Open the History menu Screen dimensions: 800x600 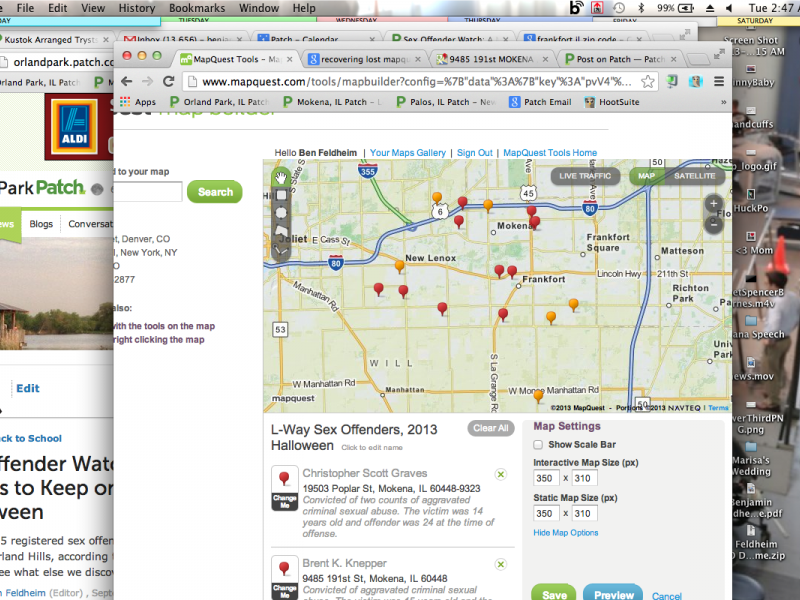137,8
